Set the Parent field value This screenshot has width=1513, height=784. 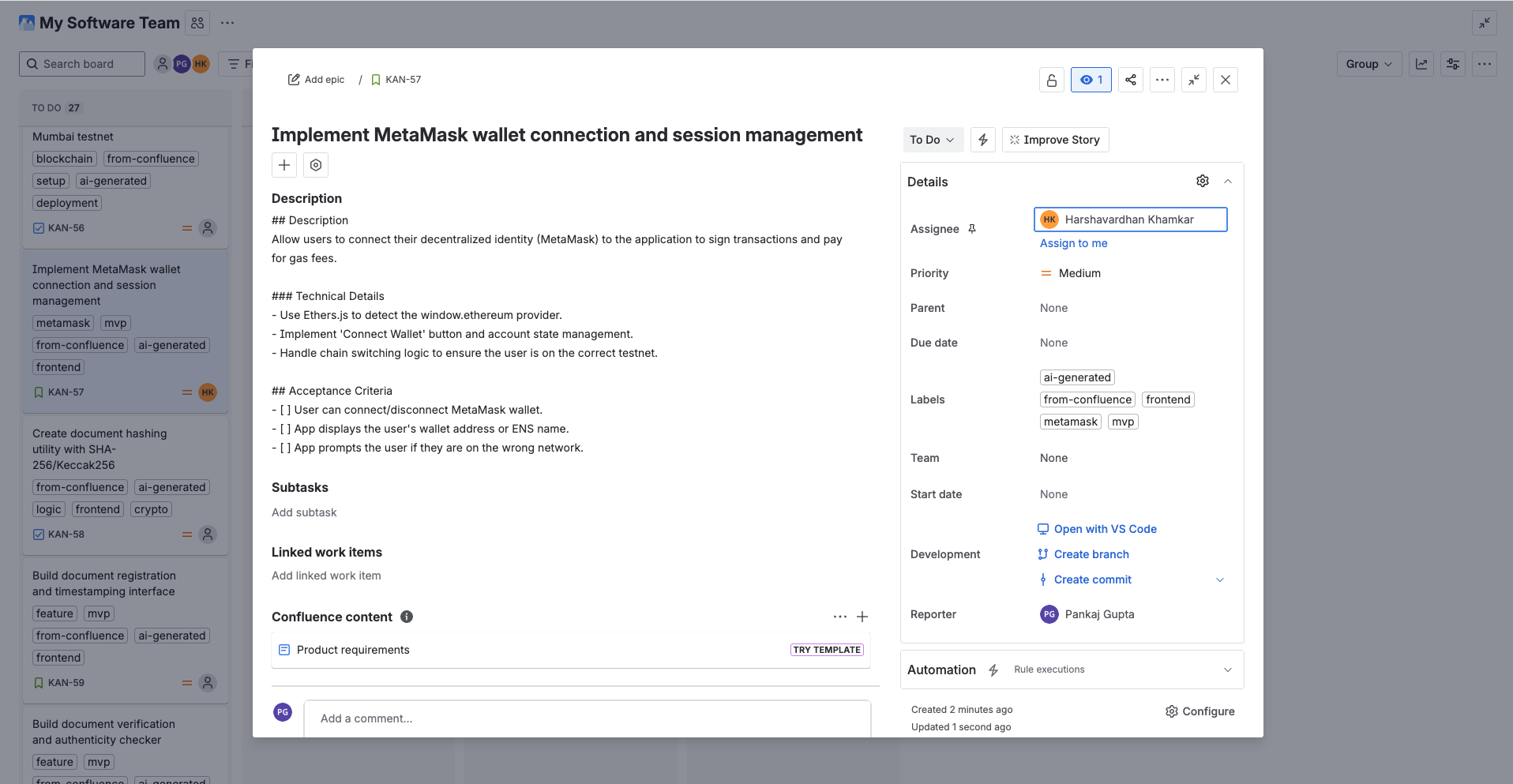pos(1054,308)
